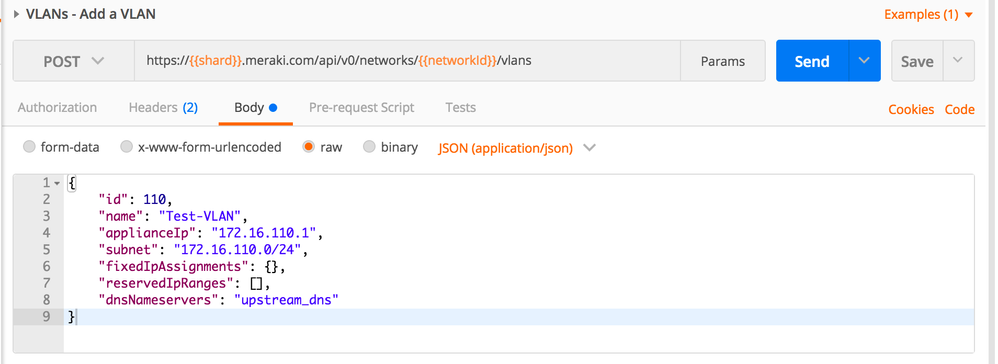Click the request URL field

point(407,61)
